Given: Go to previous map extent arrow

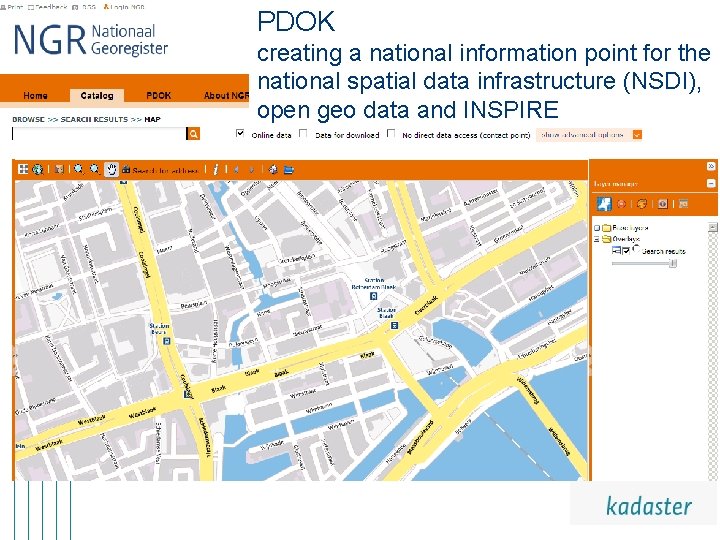Looking at the screenshot, I should tap(236, 169).
